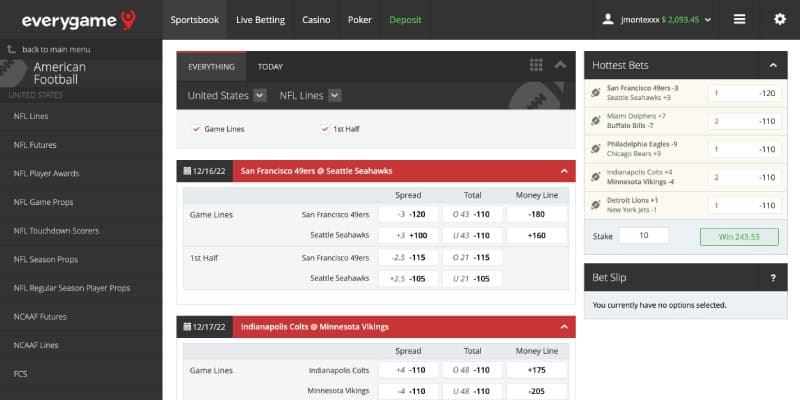Click the back to main menu arrow icon

[11, 49]
